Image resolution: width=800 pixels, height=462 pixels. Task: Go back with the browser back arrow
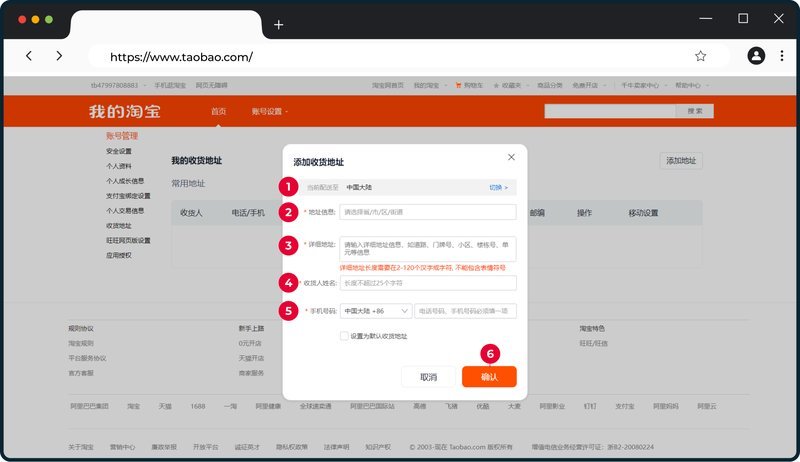[x=29, y=56]
